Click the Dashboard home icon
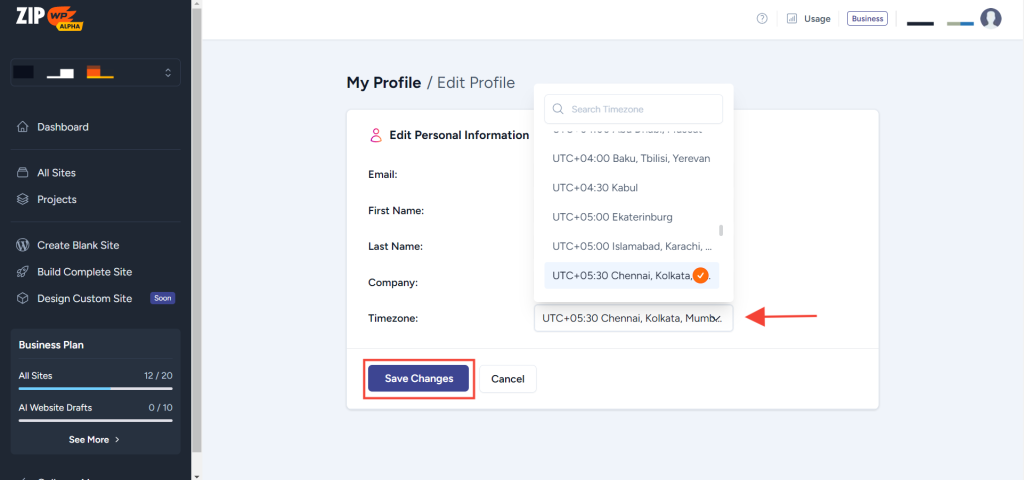1024x480 pixels. 23,127
